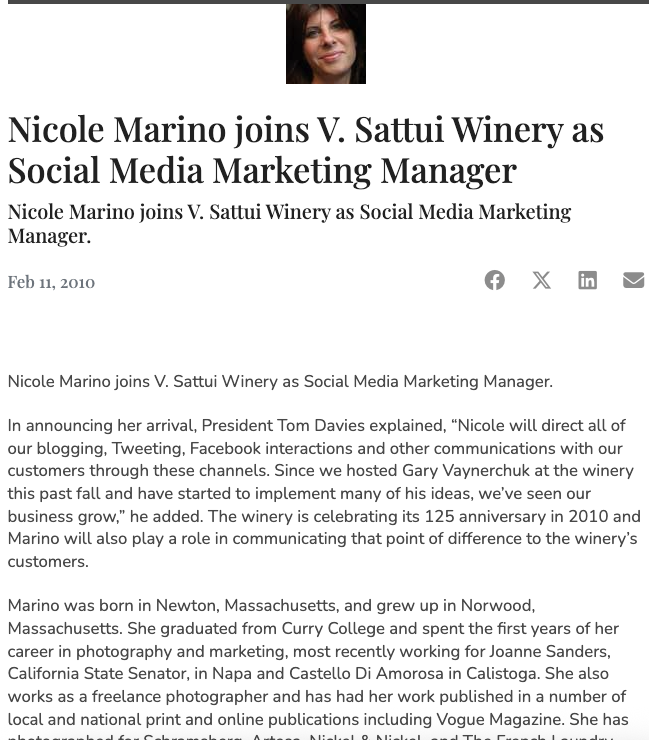Share the article on X
The height and width of the screenshot is (740, 649).
pos(541,280)
